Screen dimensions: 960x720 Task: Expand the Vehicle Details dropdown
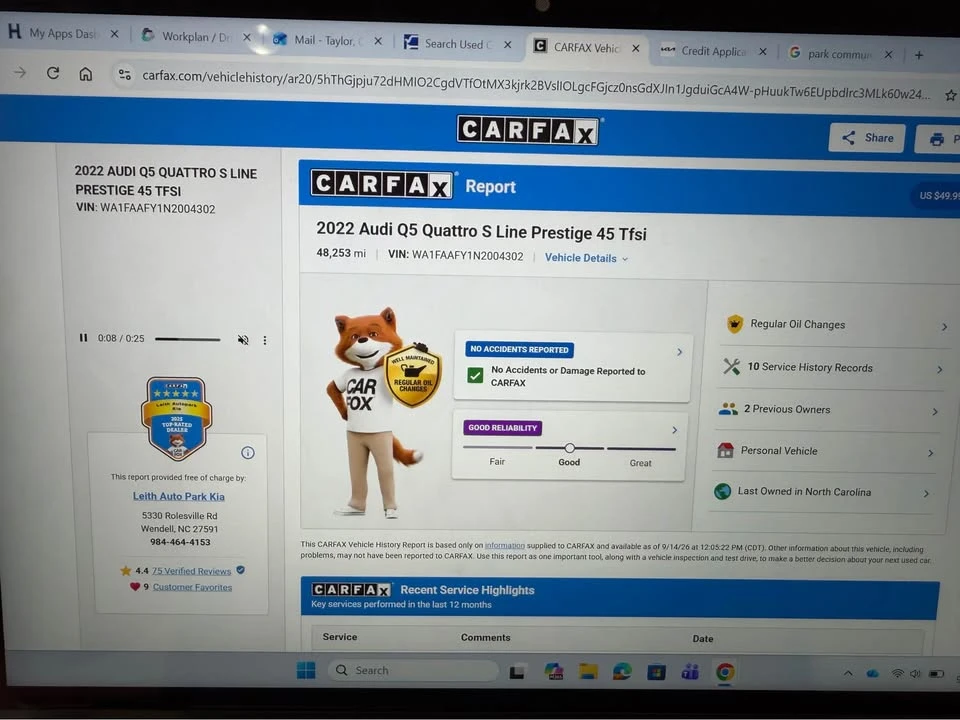point(586,258)
